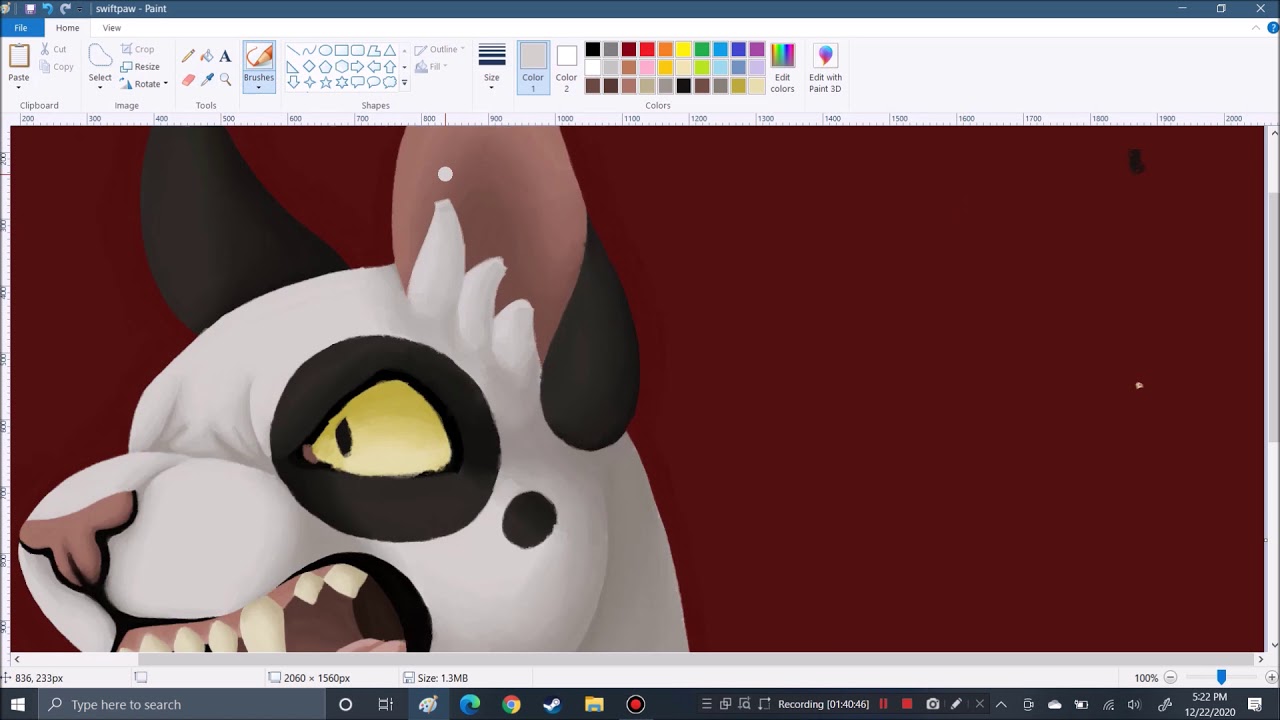
Task: Click the Select rectangle icon
Action: pos(100,56)
